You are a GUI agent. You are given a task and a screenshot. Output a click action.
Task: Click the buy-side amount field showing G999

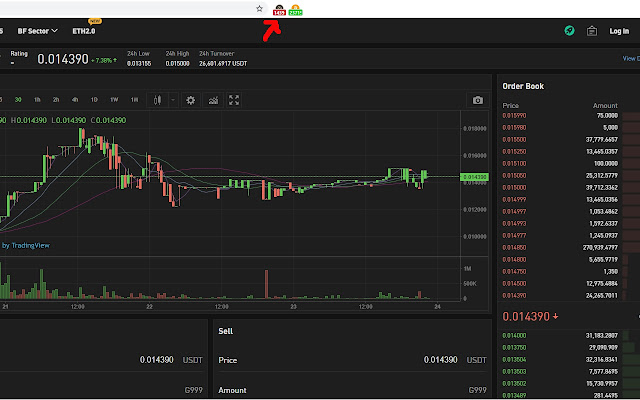click(x=102, y=390)
